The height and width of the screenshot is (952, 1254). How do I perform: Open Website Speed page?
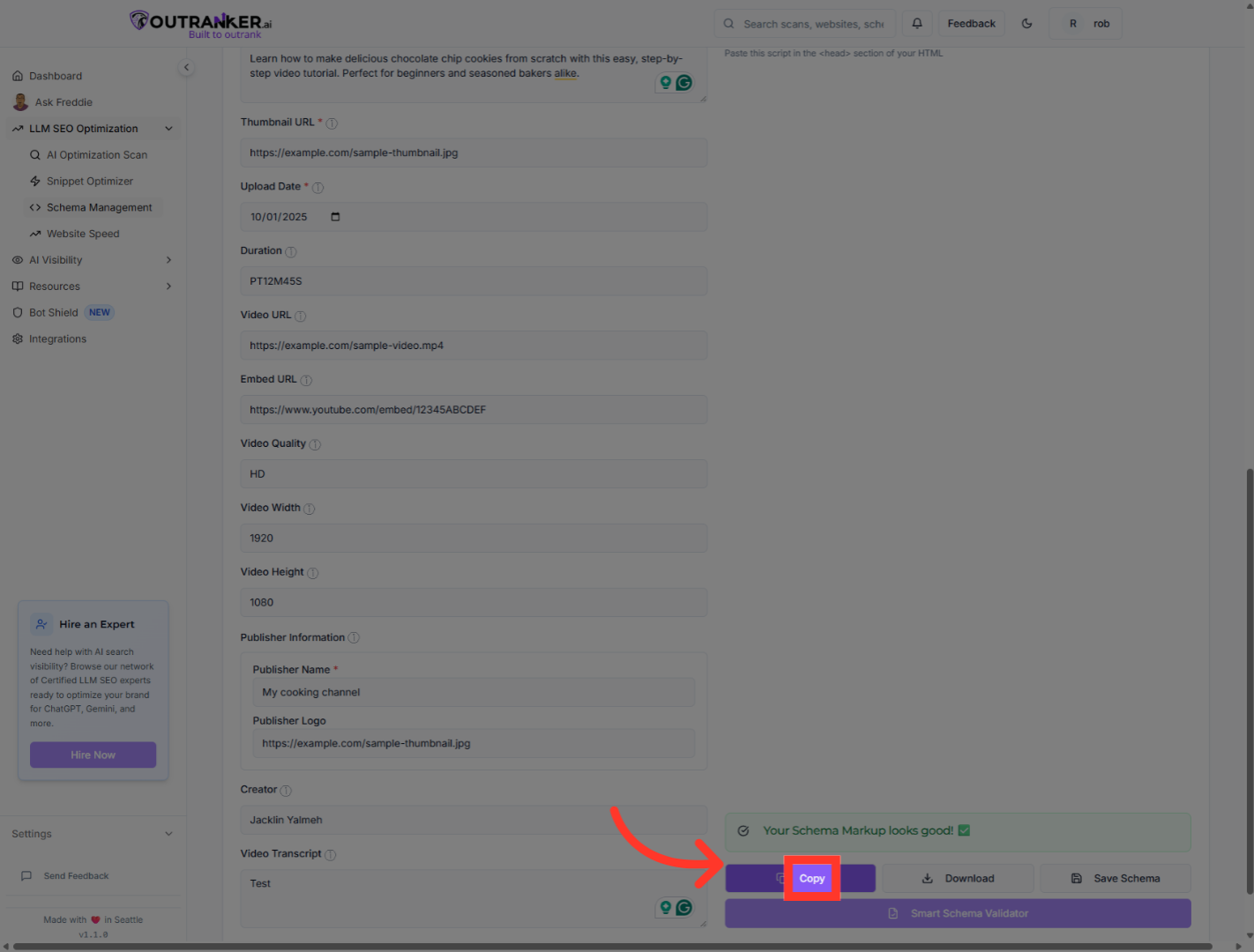point(83,234)
